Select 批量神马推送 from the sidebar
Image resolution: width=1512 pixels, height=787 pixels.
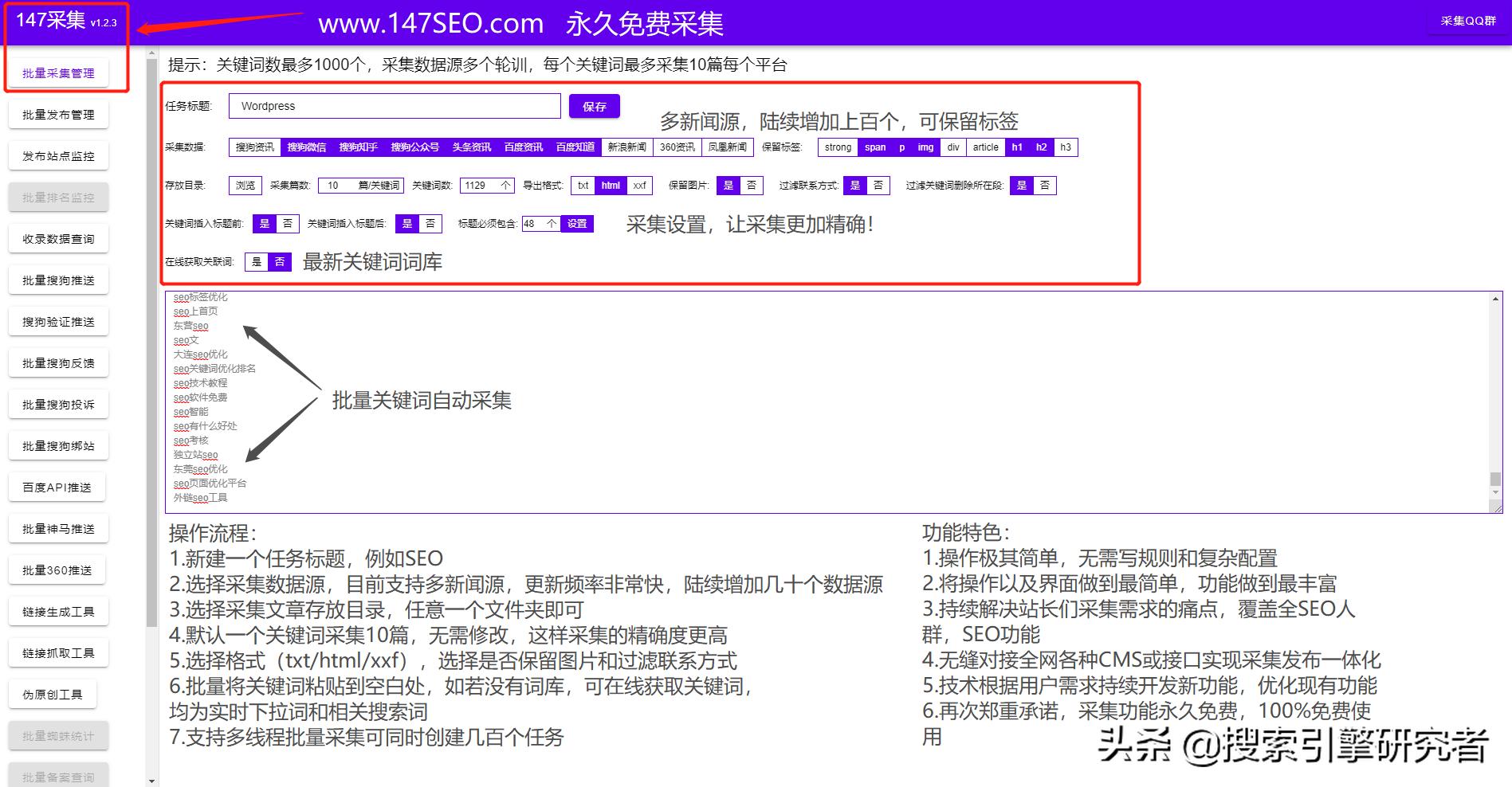pos(57,528)
